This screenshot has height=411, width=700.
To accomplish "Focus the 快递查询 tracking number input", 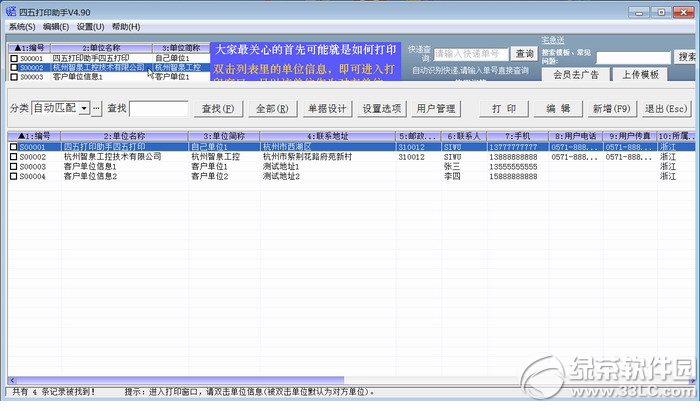I will [x=471, y=54].
